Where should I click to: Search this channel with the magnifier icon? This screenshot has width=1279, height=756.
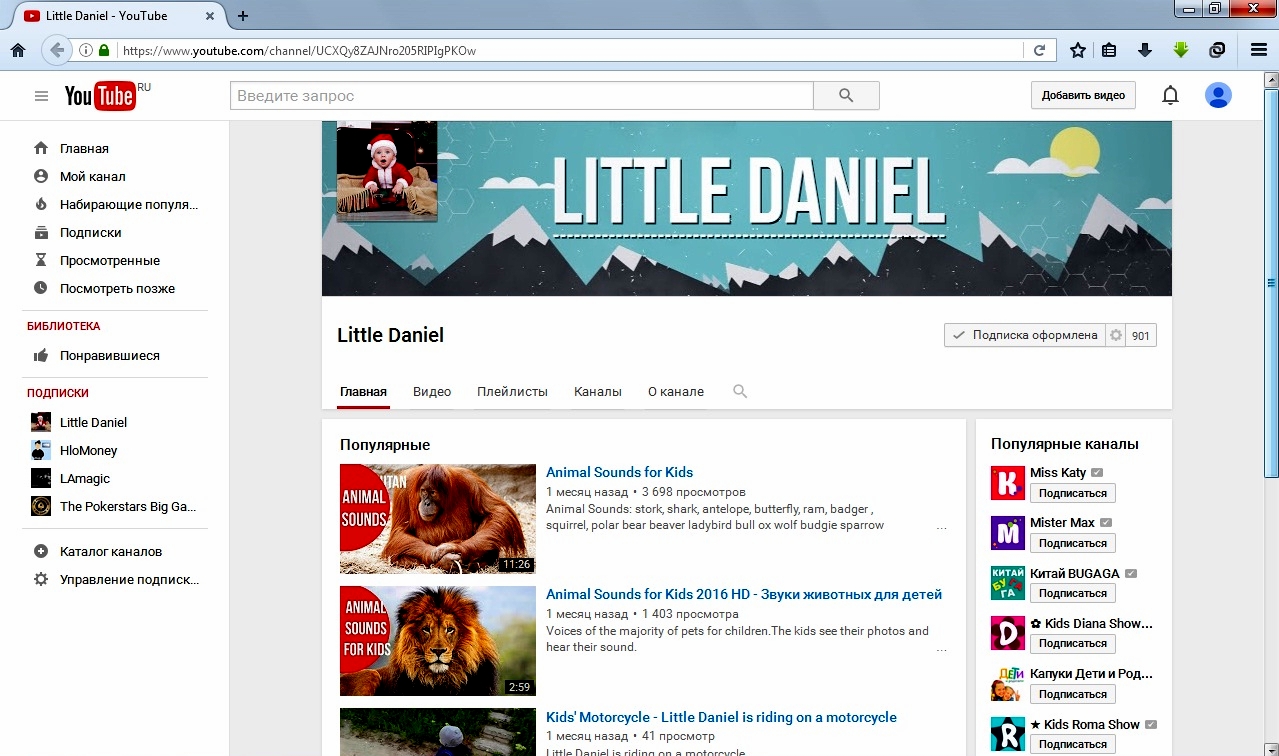click(740, 392)
